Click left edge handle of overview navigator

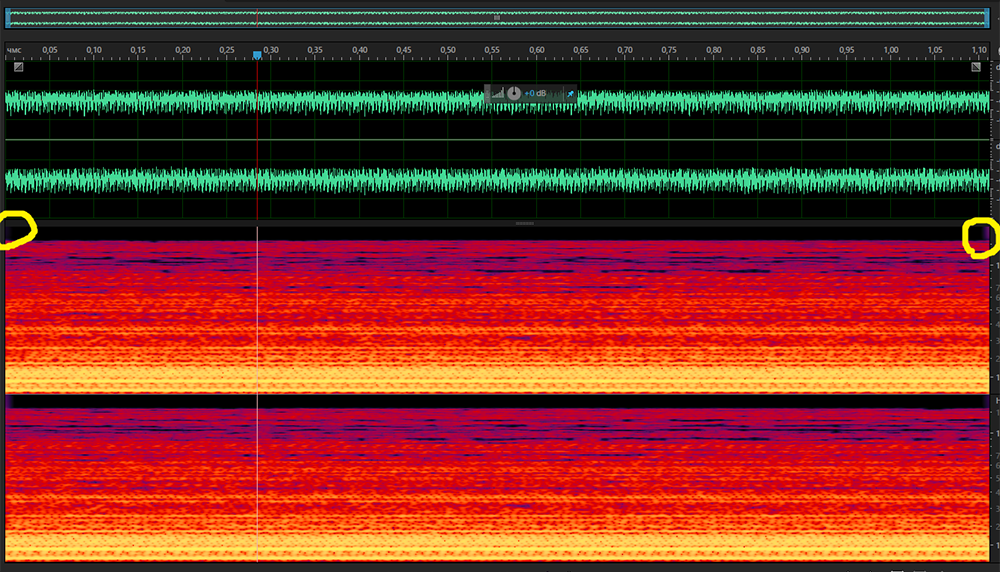pyautogui.click(x=8, y=18)
